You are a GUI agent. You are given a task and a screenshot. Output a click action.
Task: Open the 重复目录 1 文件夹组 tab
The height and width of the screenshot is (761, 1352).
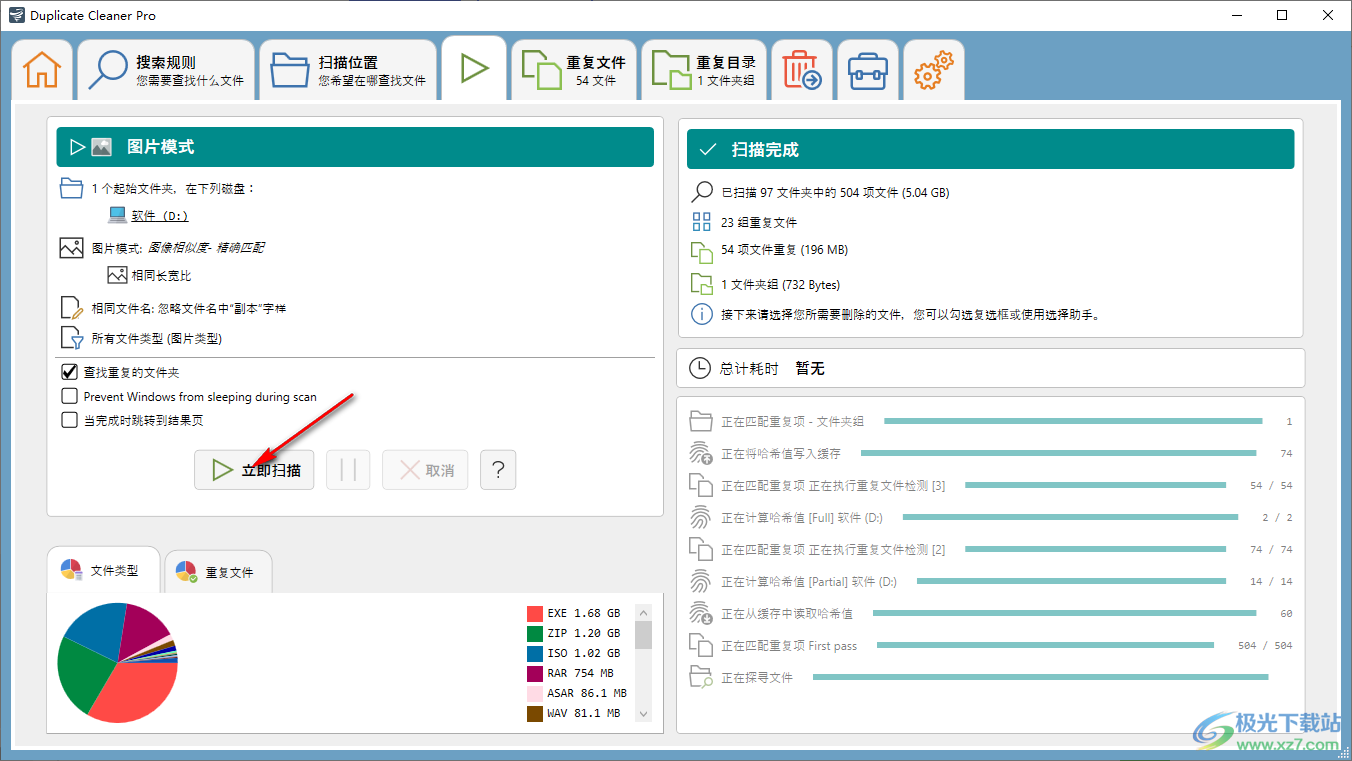[x=704, y=70]
